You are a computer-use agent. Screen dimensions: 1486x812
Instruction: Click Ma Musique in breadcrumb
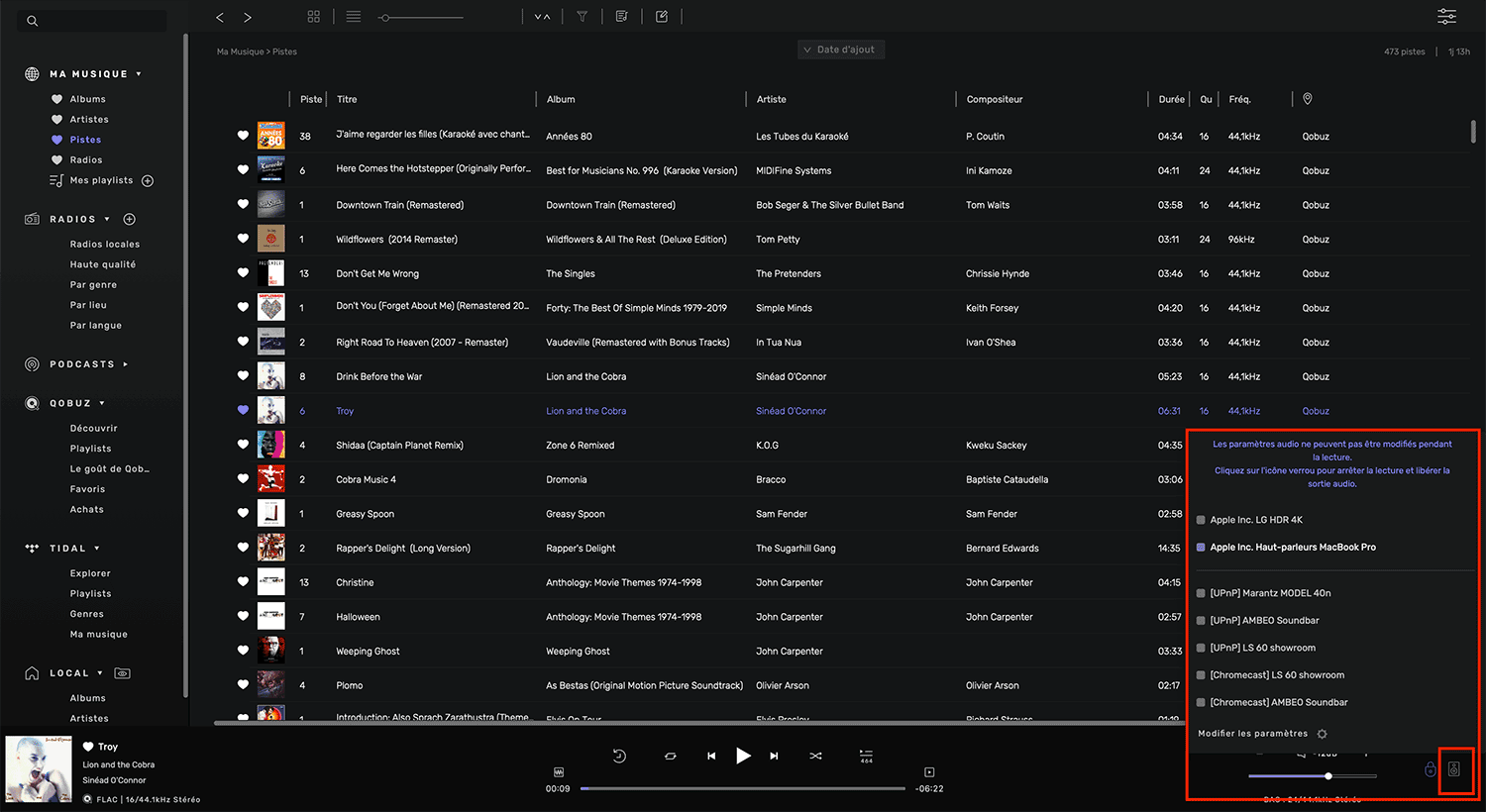pos(240,51)
